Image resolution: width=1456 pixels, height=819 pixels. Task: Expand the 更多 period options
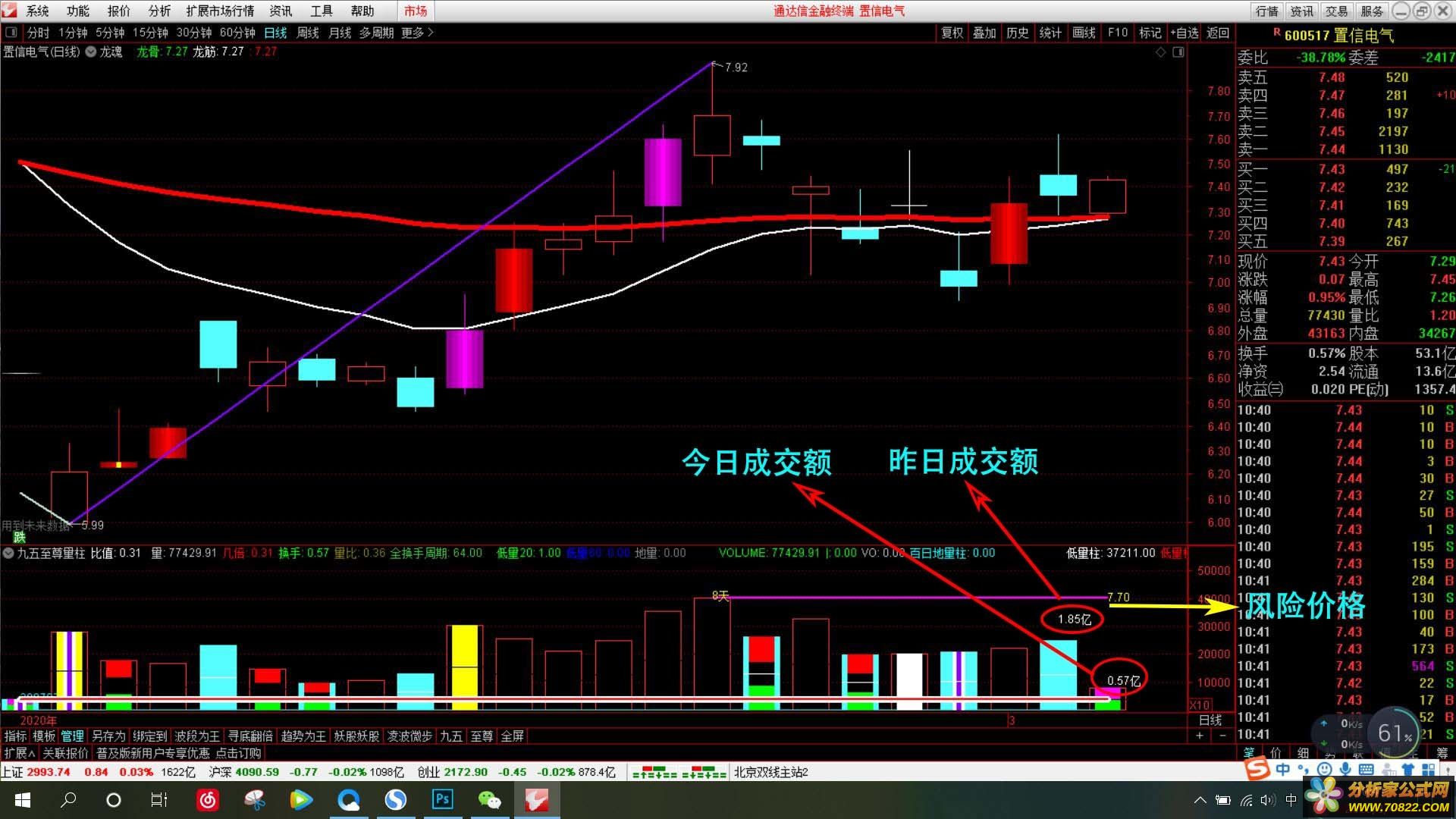pyautogui.click(x=417, y=33)
